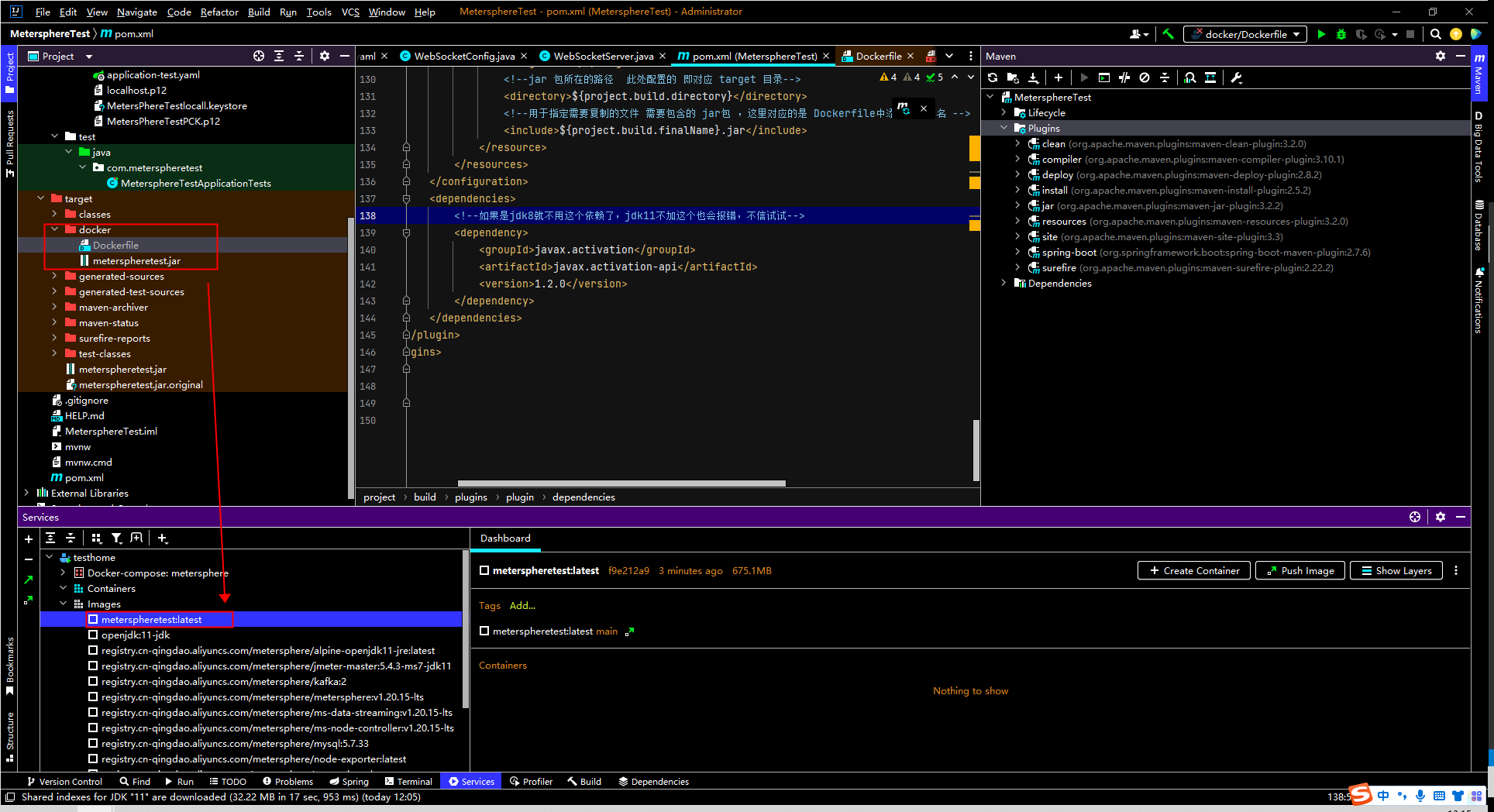
Task: Expand the generated-sources folder
Action: coord(54,276)
